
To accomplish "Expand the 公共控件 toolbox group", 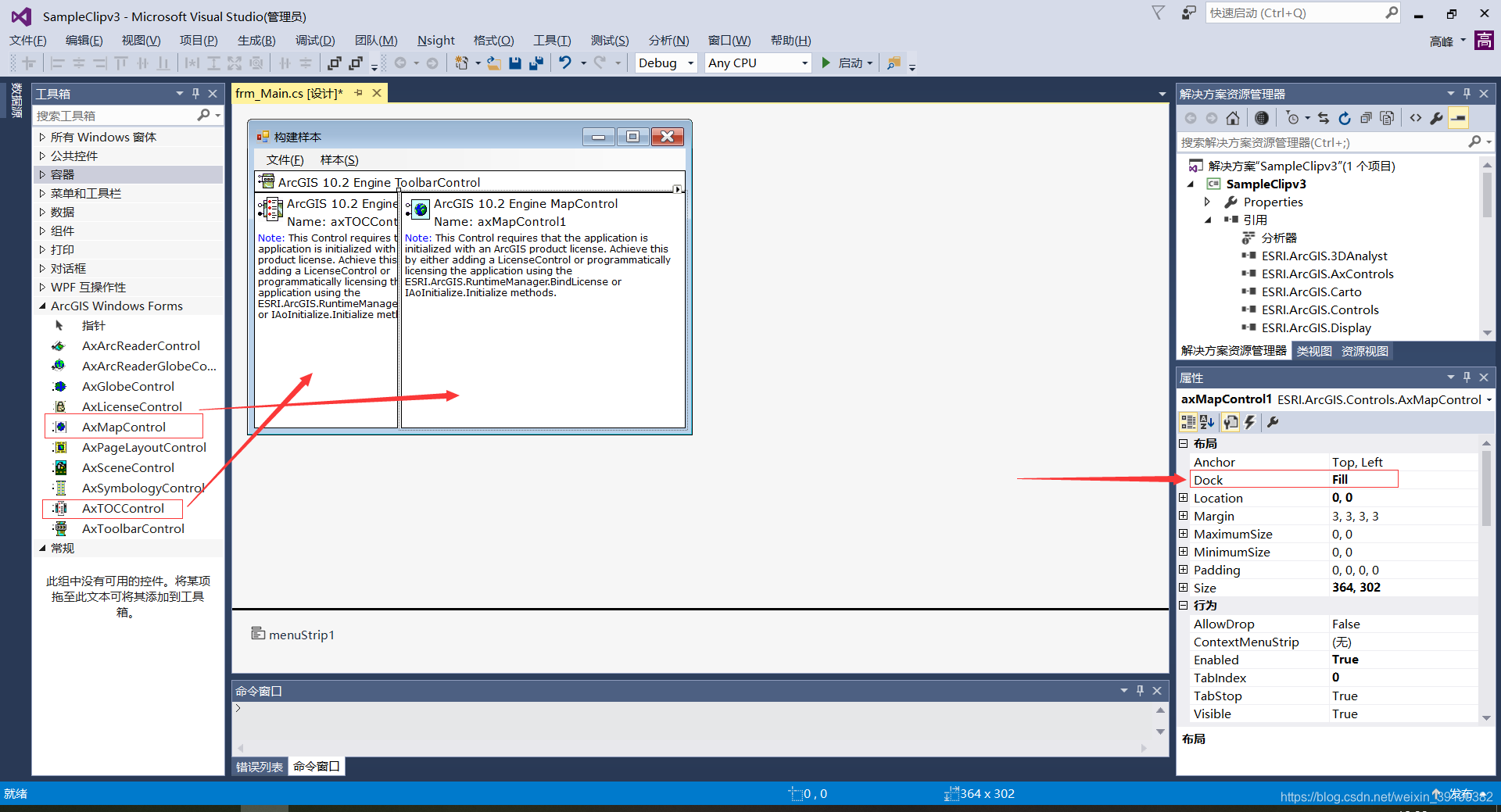I will (43, 156).
